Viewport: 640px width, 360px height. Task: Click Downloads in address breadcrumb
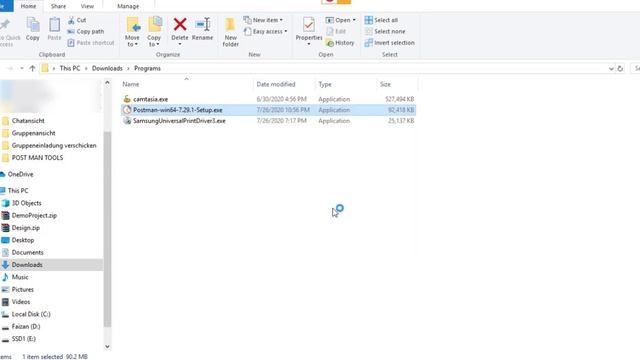[107, 68]
